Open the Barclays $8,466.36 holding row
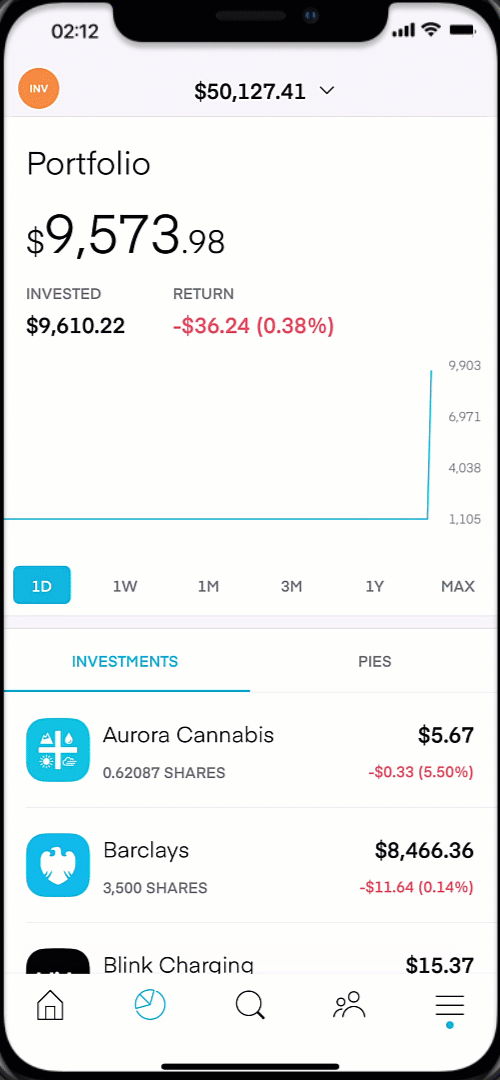The width and height of the screenshot is (500, 1080). point(250,865)
